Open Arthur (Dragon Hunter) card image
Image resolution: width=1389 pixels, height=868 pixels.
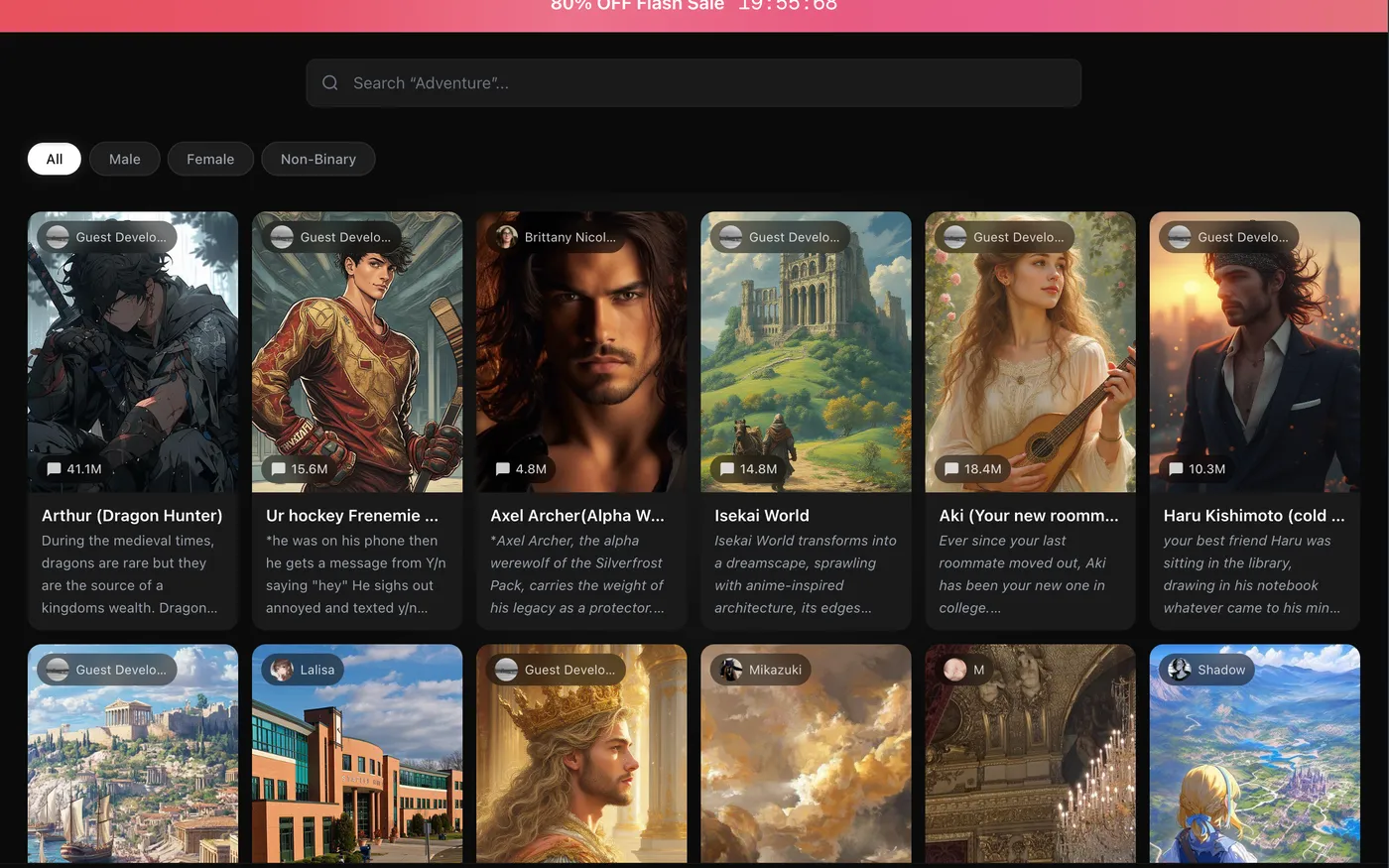[x=133, y=352]
